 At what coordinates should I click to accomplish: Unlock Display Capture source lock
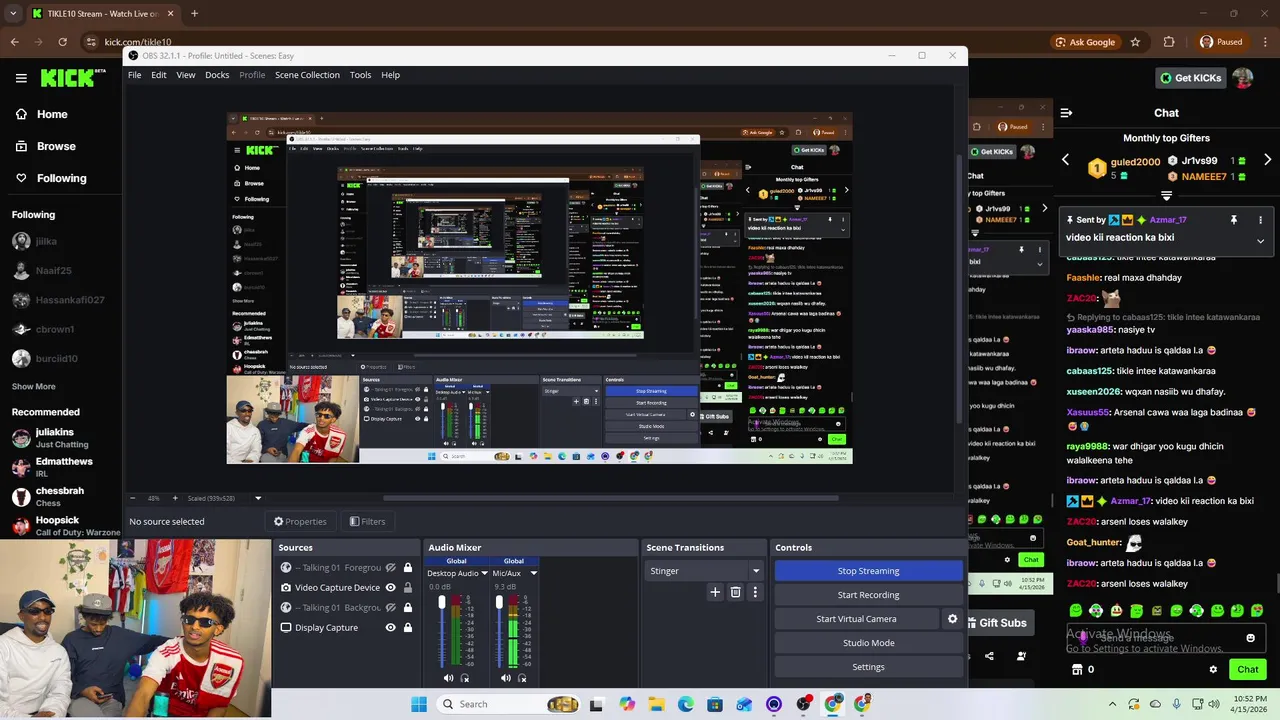click(x=407, y=628)
